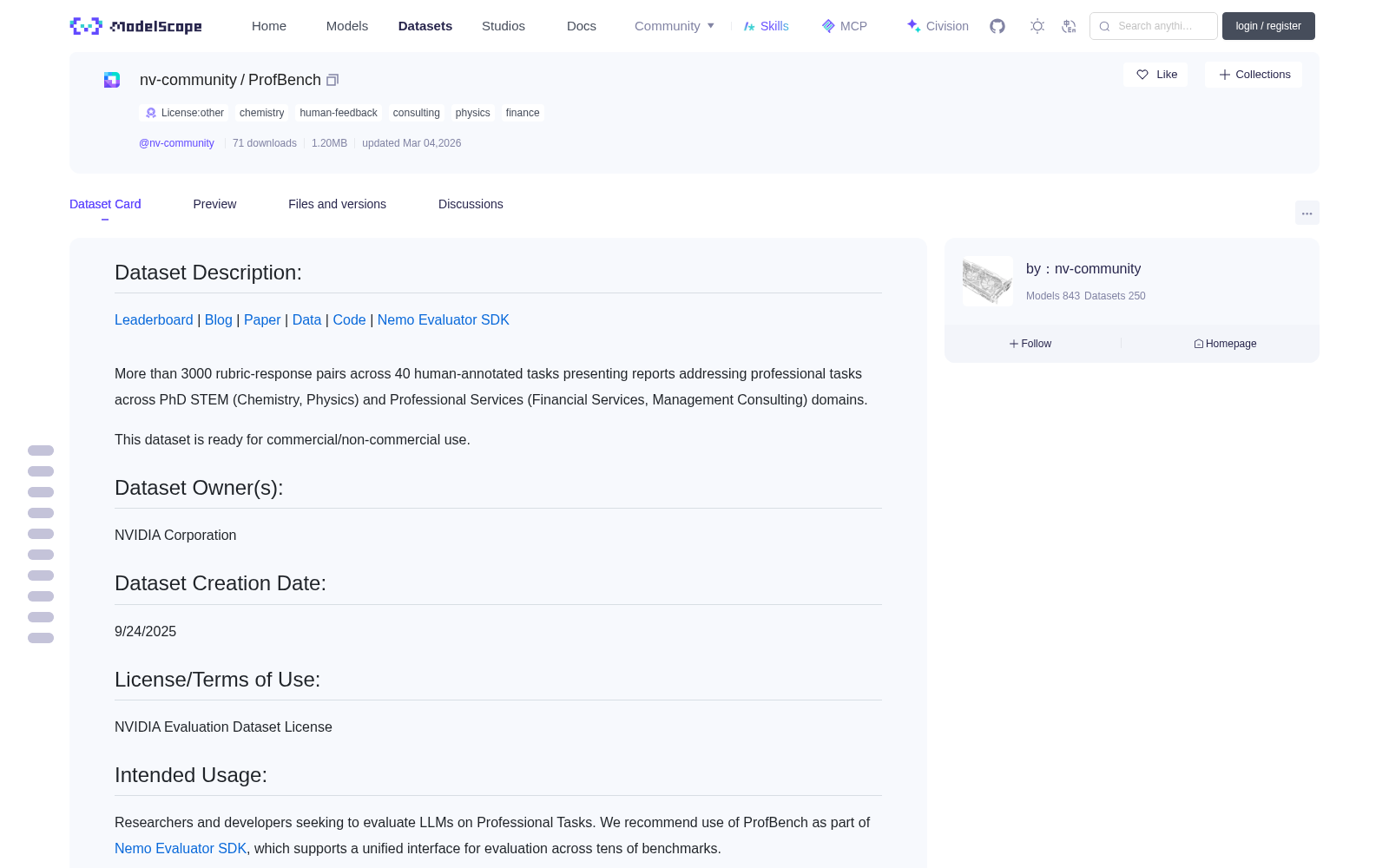Viewport: 1389px width, 868px height.
Task: Open the Models menu item
Action: [347, 26]
